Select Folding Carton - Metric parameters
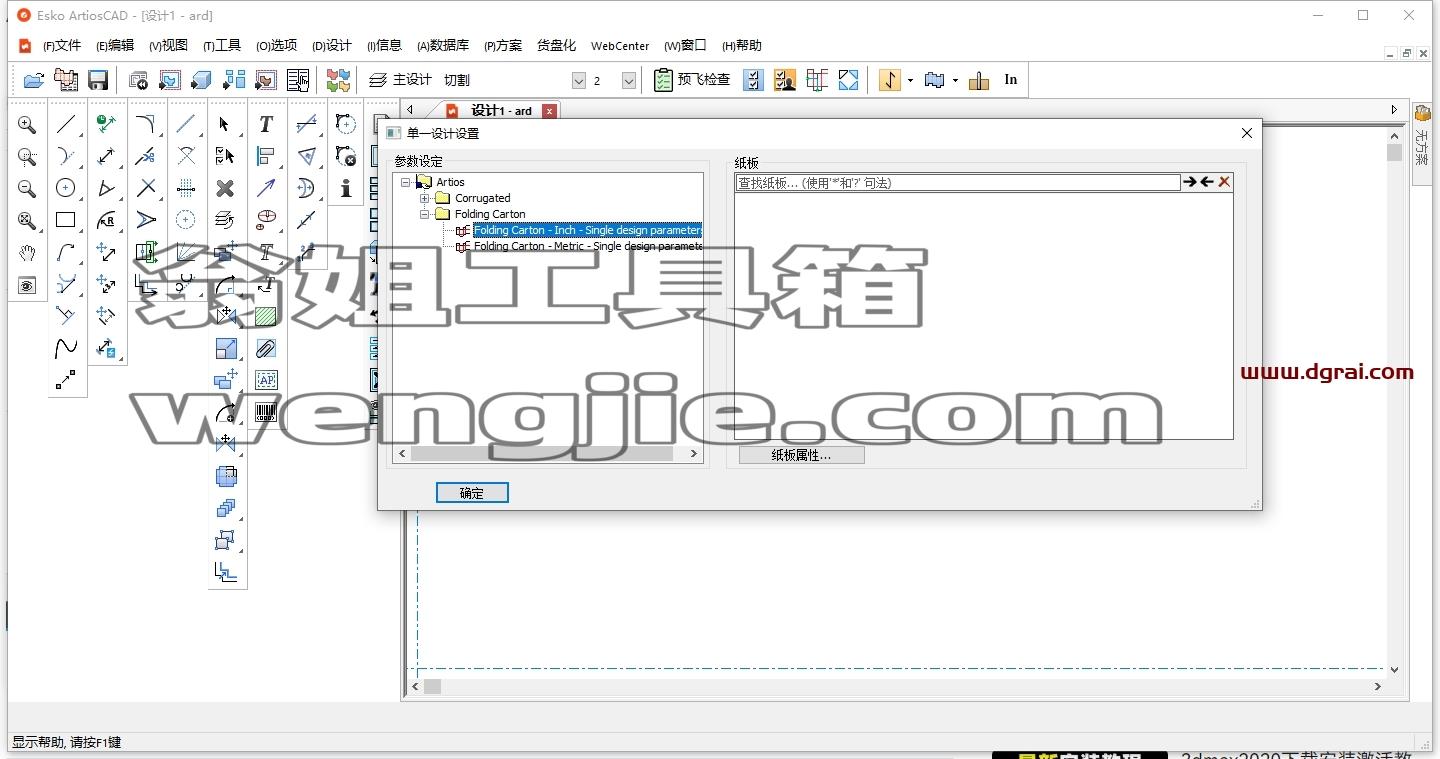The width and height of the screenshot is (1440, 759). (587, 246)
